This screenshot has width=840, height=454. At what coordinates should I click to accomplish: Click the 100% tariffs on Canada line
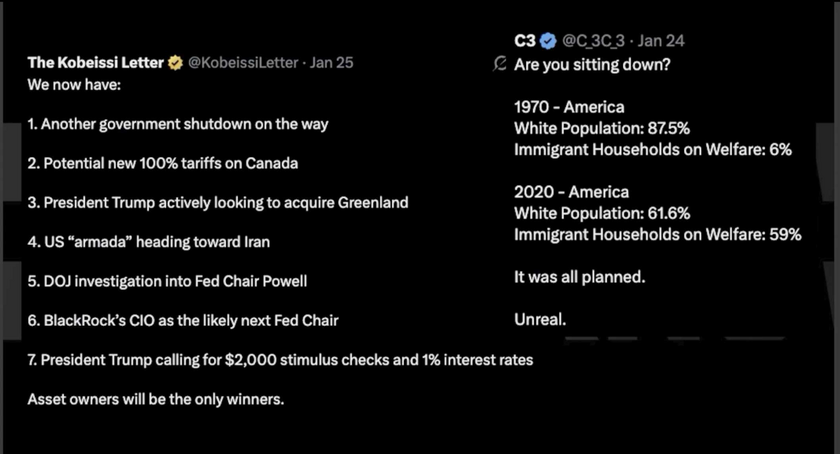[x=163, y=163]
